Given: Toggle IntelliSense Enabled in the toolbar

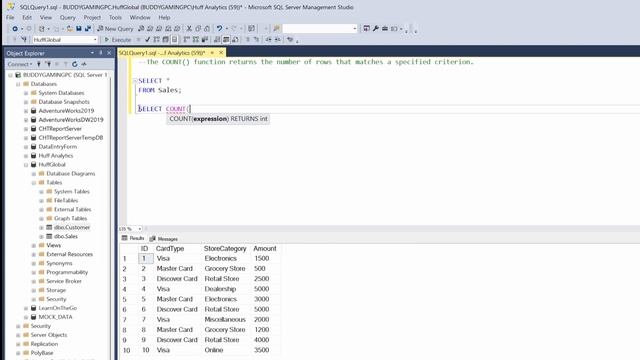Looking at the screenshot, I should (174, 40).
